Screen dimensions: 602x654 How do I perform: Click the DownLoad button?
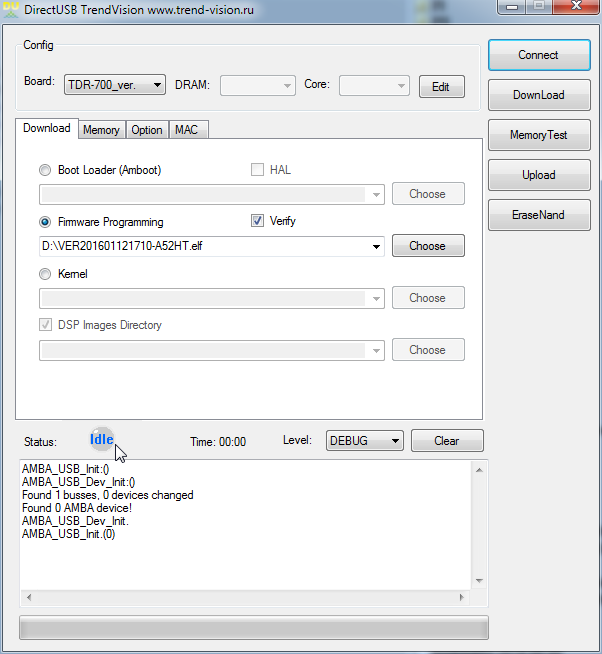[538, 95]
